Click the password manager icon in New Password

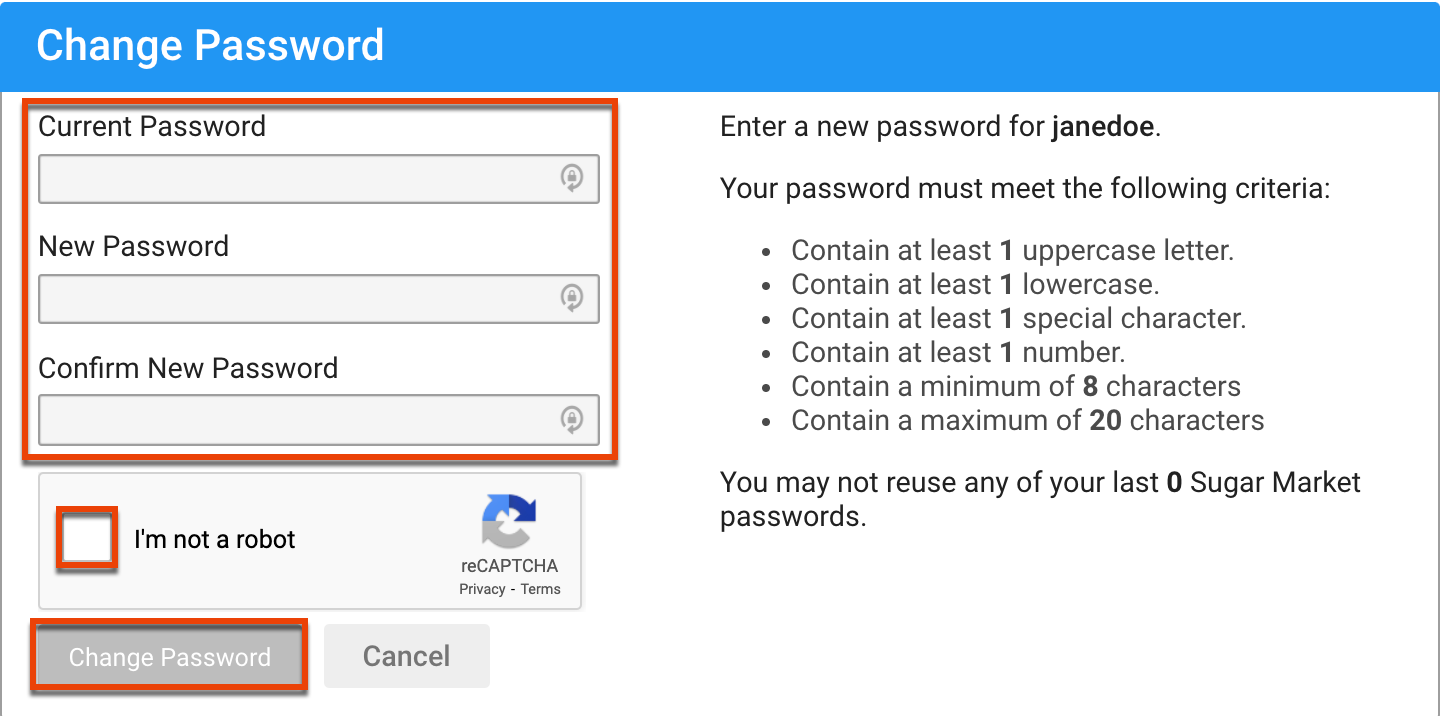(x=571, y=298)
